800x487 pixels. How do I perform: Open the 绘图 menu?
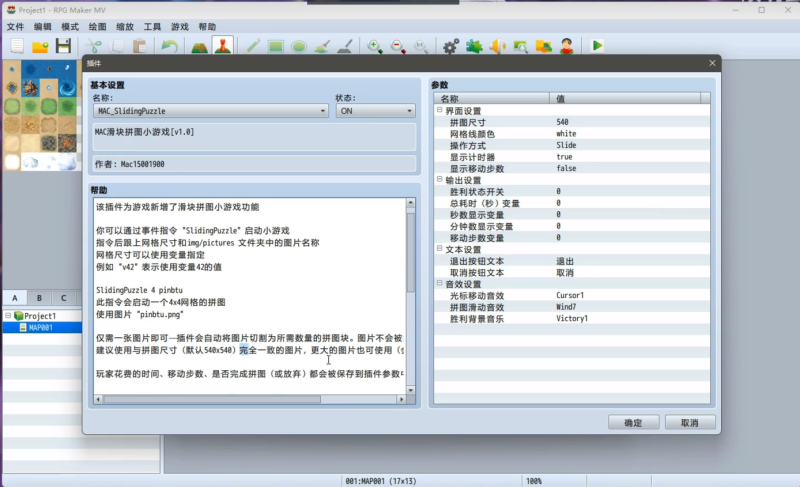(x=97, y=27)
